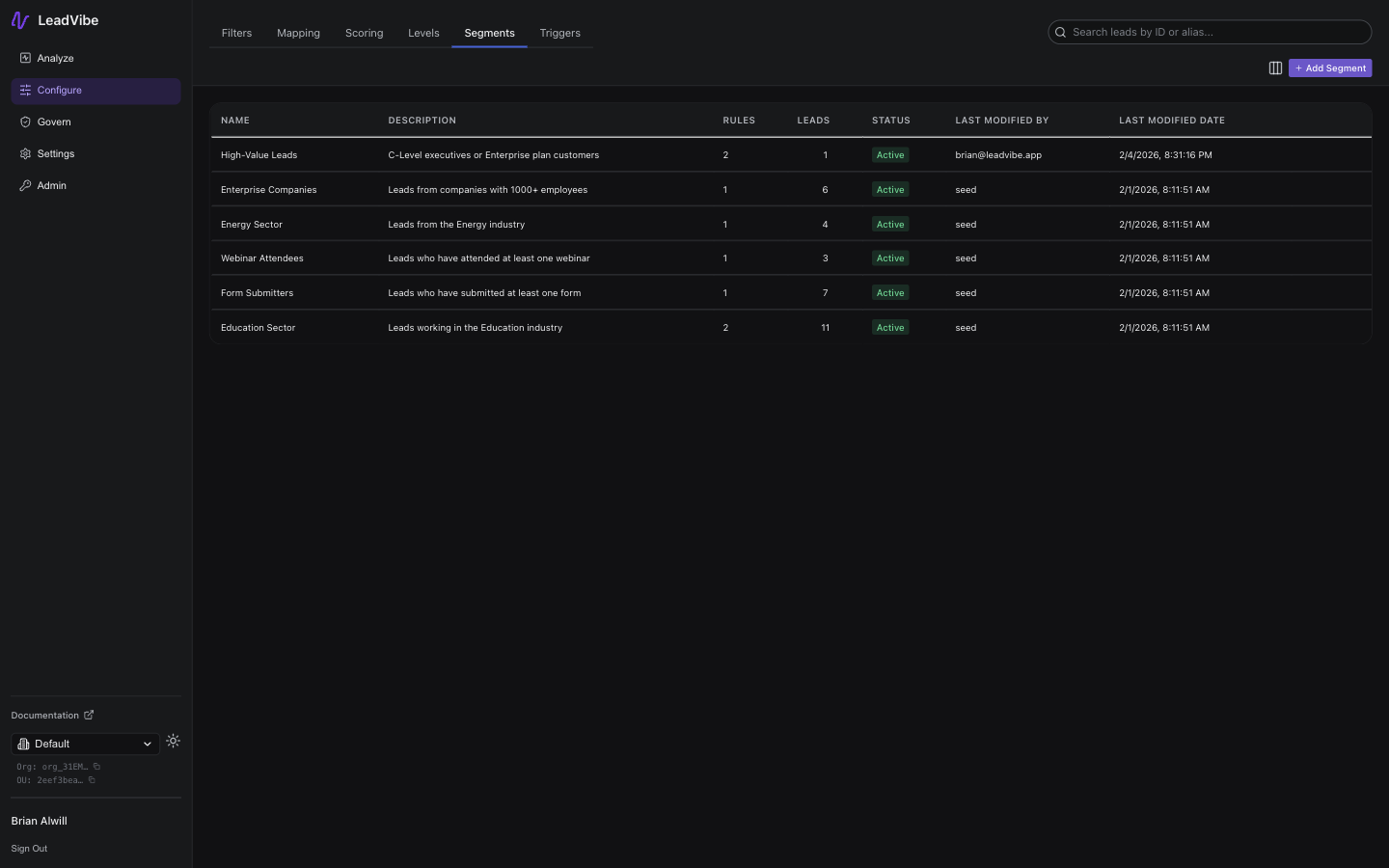The height and width of the screenshot is (868, 1389).
Task: Click the Settings gear icon
Action: click(25, 153)
